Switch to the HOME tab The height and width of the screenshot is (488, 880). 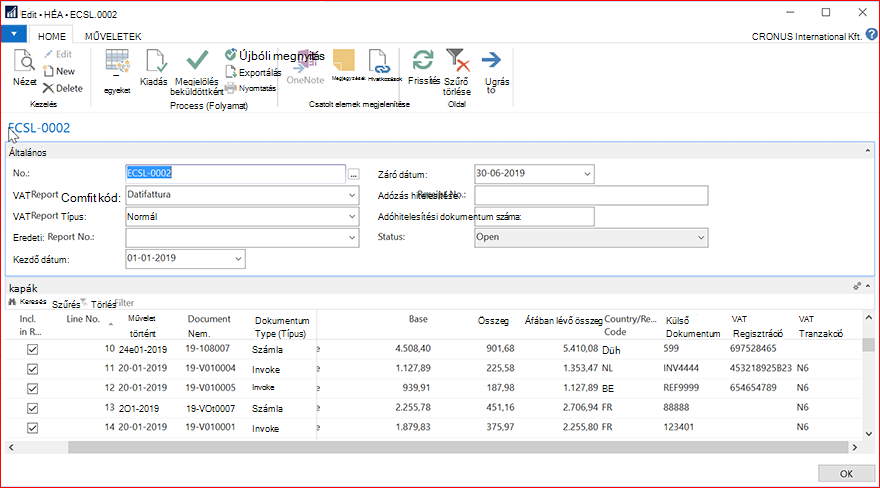[52, 36]
